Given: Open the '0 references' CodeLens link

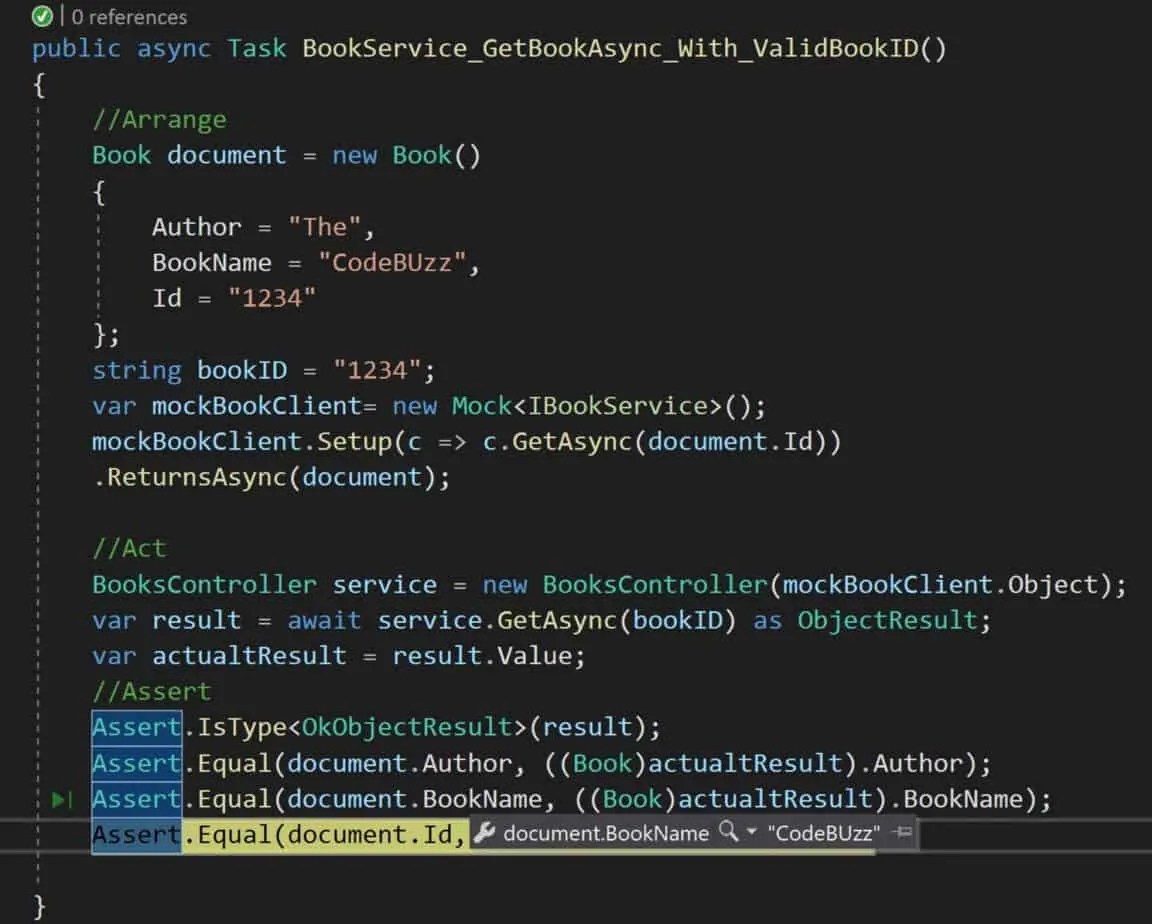Looking at the screenshot, I should point(130,16).
